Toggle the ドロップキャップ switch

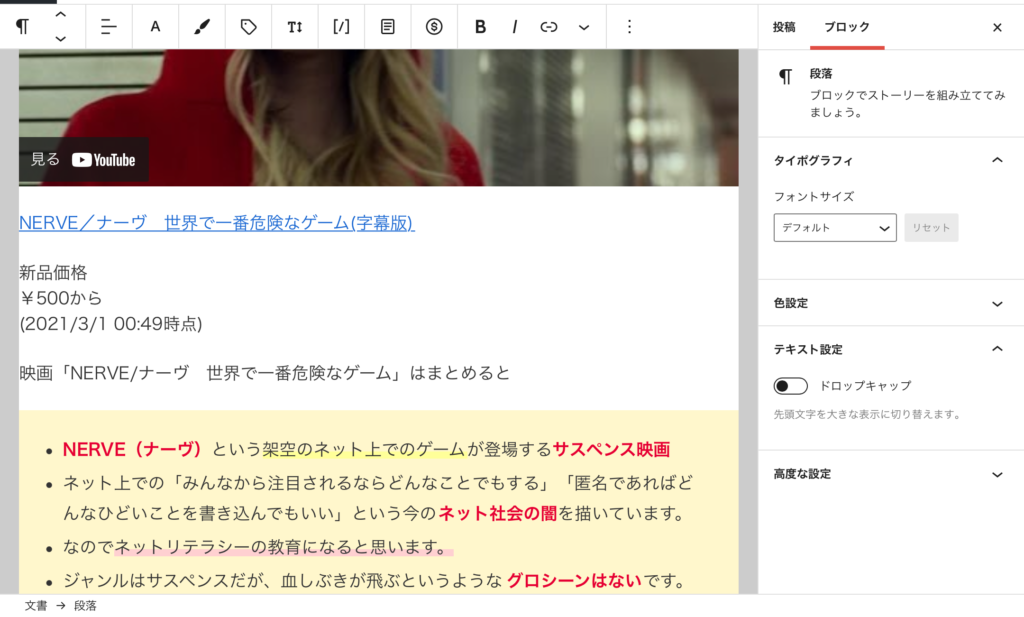(790, 386)
